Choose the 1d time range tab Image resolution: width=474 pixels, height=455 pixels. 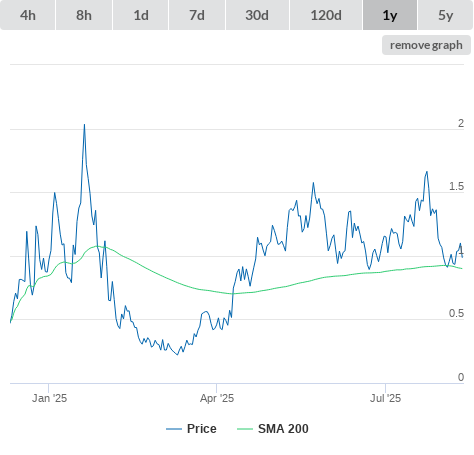[141, 15]
